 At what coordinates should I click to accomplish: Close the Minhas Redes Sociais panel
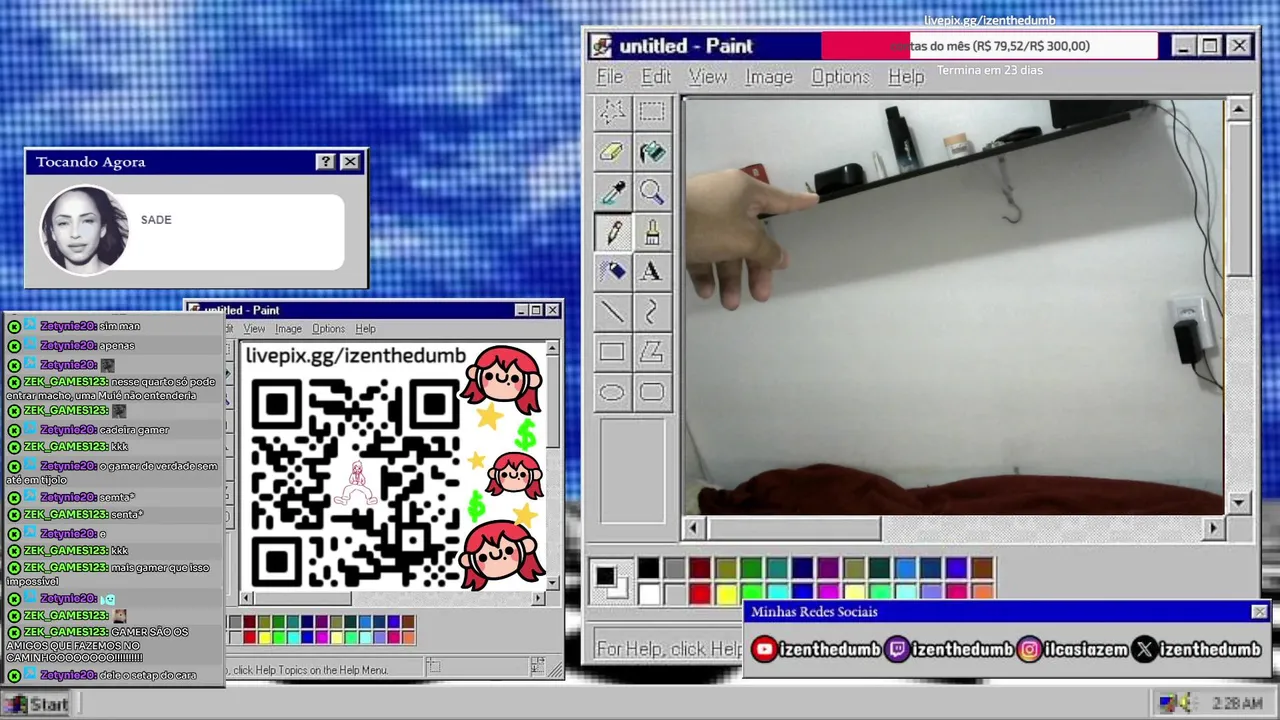tap(1259, 612)
